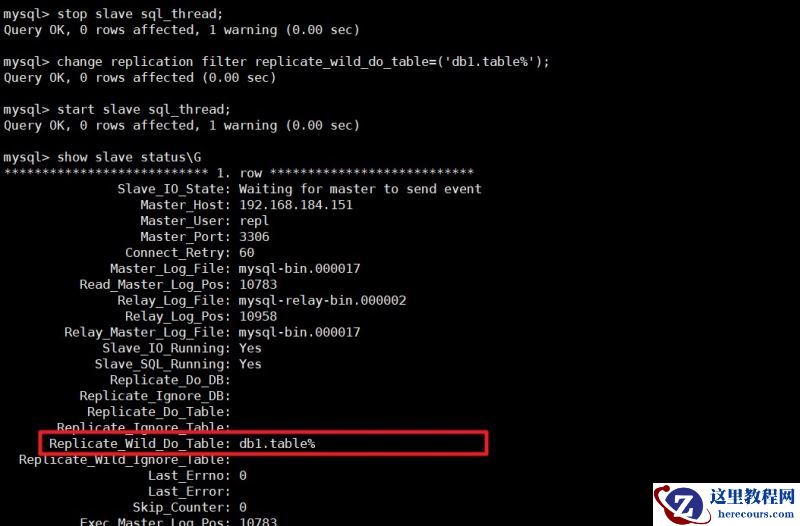Viewport: 800px width, 526px height.
Task: Click the Connect_Retry value 60
Action: [246, 253]
